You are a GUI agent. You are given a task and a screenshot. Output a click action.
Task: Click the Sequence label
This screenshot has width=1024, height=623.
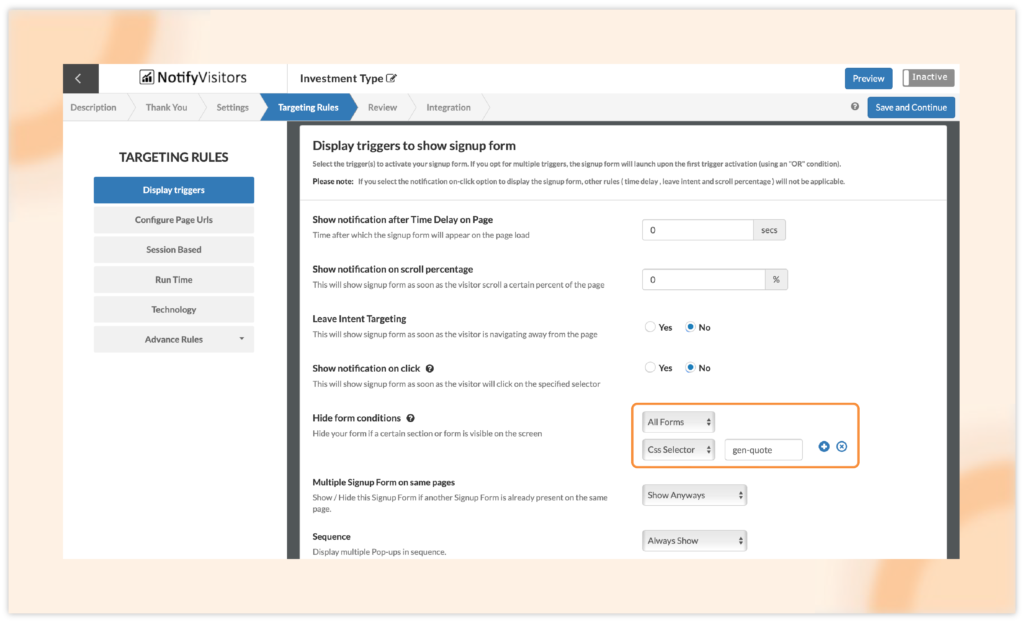[x=331, y=537]
